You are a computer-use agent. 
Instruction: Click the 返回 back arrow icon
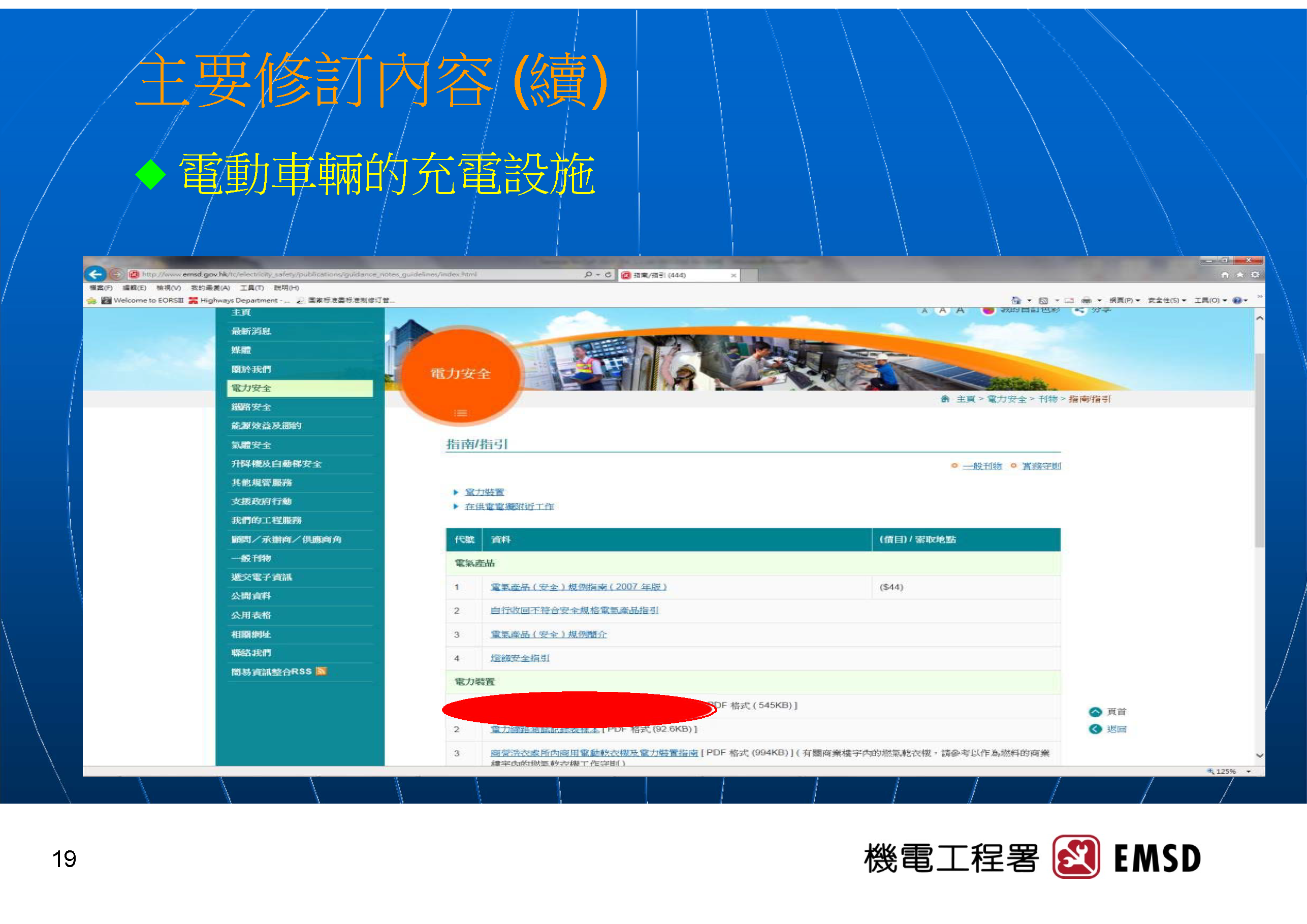[x=1095, y=729]
